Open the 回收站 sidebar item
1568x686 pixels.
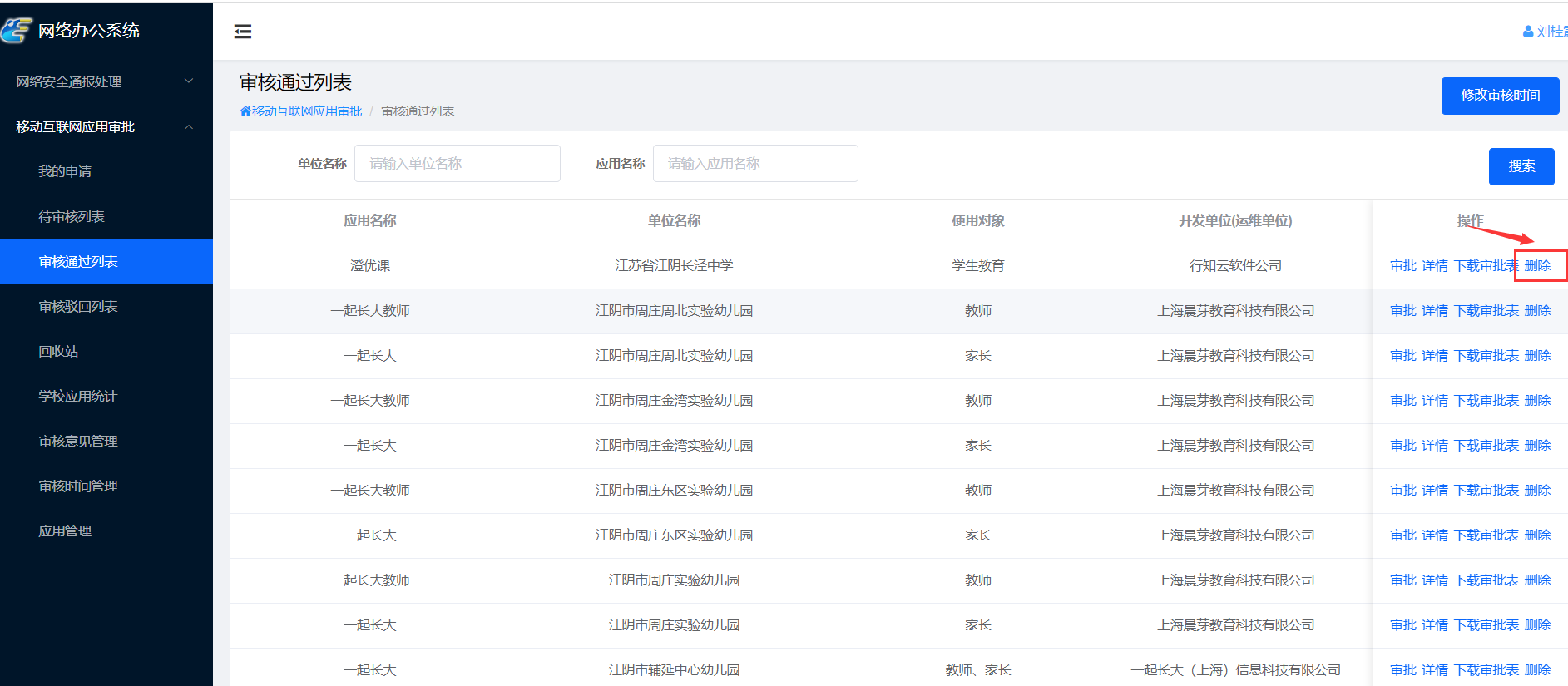(x=58, y=351)
